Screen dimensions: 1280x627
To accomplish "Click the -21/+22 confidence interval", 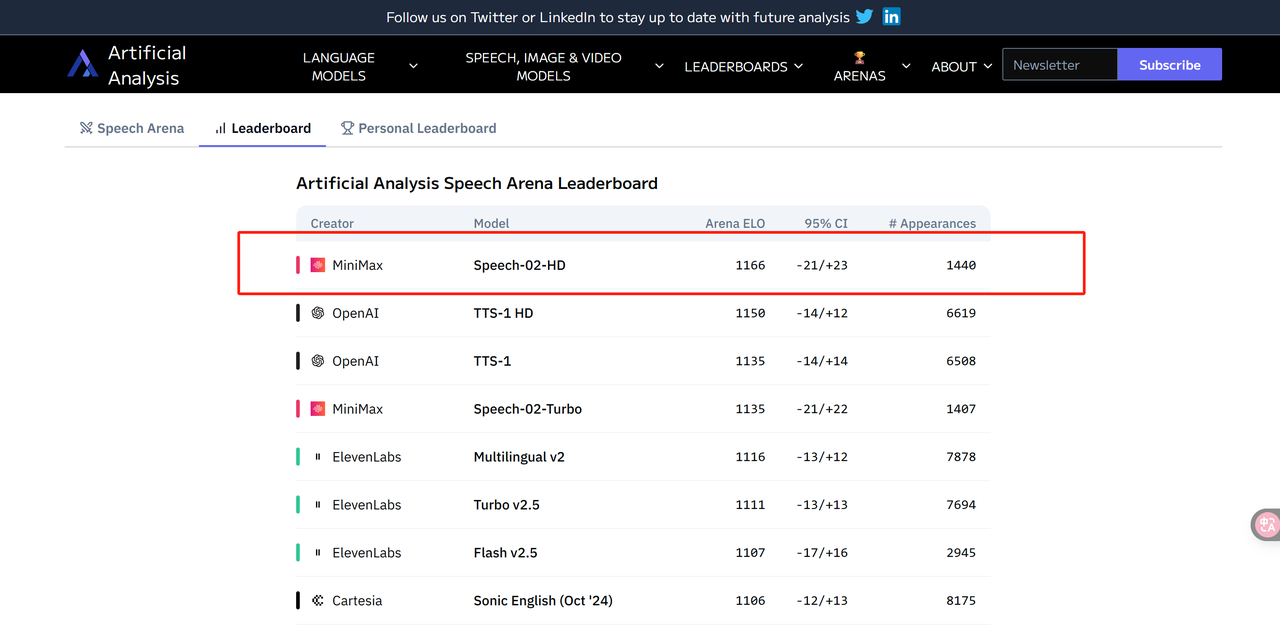I will 822,409.
